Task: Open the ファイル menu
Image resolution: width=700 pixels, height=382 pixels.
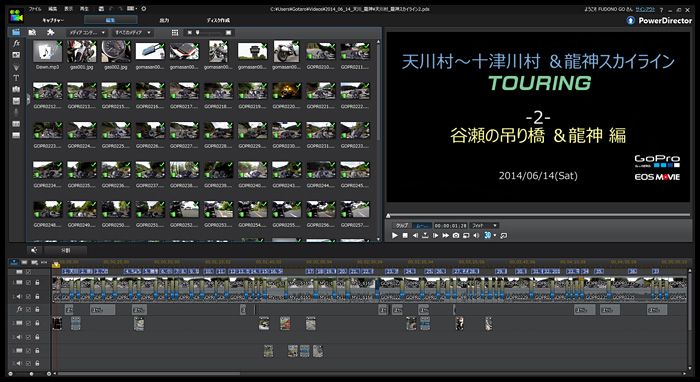Action: tap(35, 9)
